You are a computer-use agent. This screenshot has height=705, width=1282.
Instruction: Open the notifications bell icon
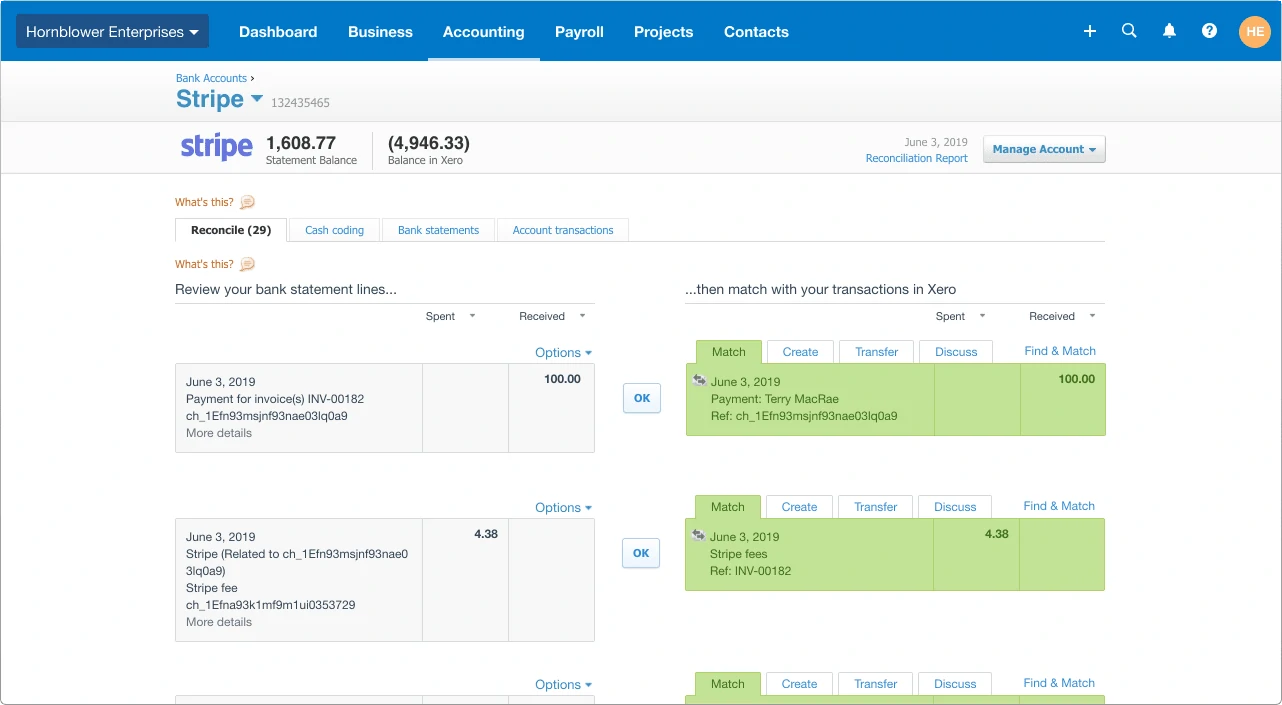1169,31
